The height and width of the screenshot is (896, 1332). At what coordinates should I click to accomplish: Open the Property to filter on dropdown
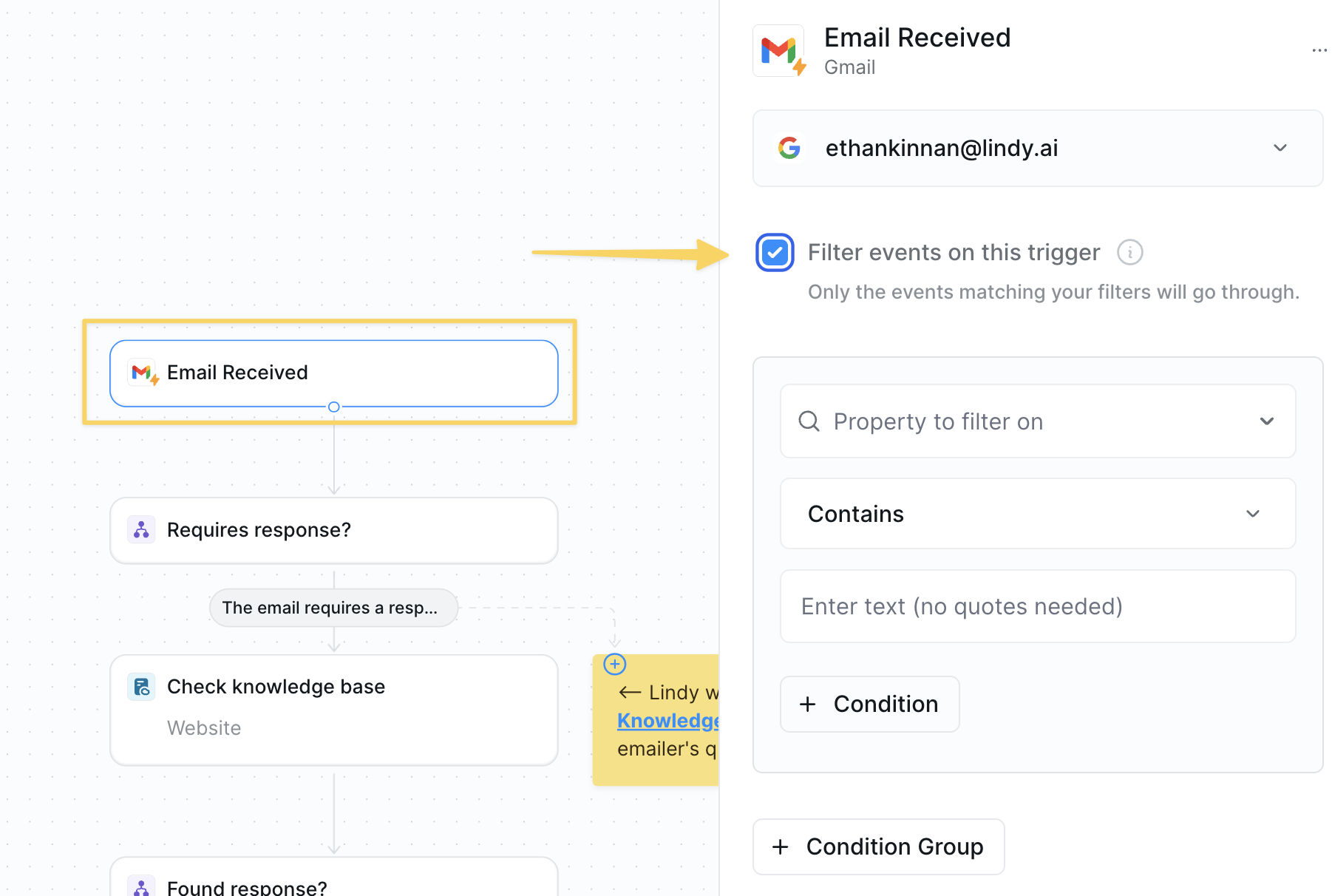coord(1038,421)
